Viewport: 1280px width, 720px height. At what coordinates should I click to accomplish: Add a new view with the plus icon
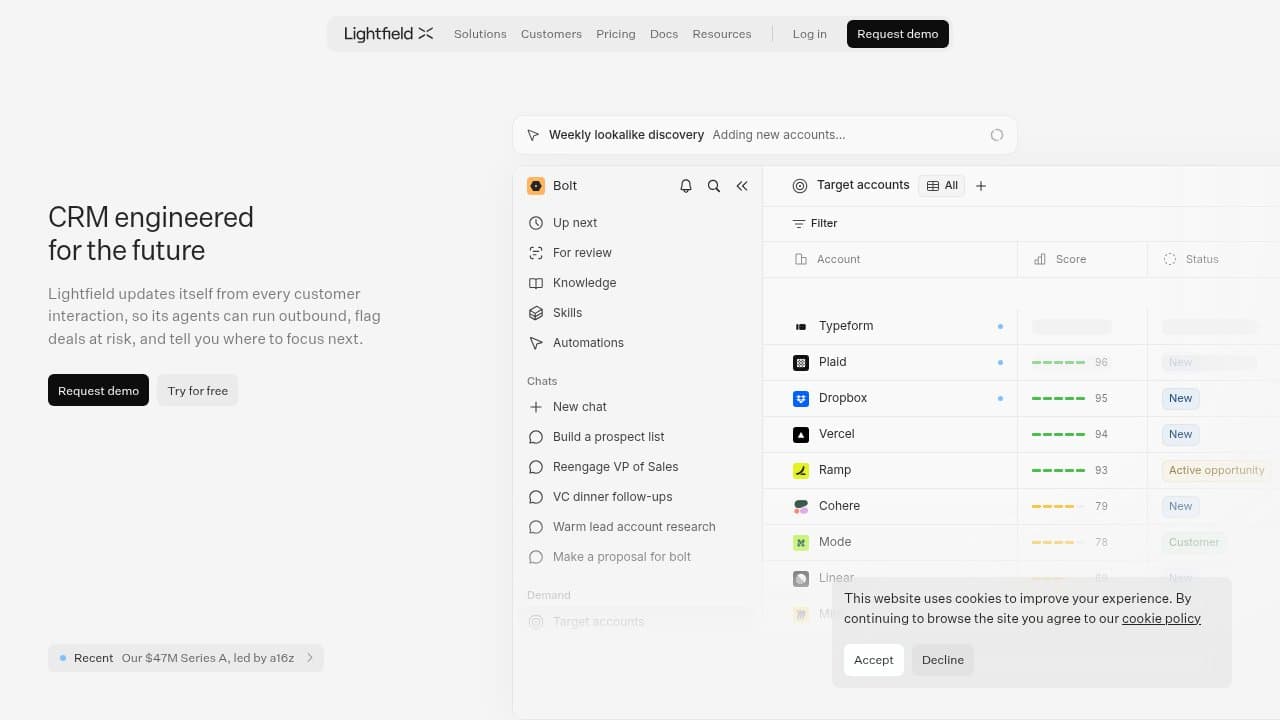(981, 186)
